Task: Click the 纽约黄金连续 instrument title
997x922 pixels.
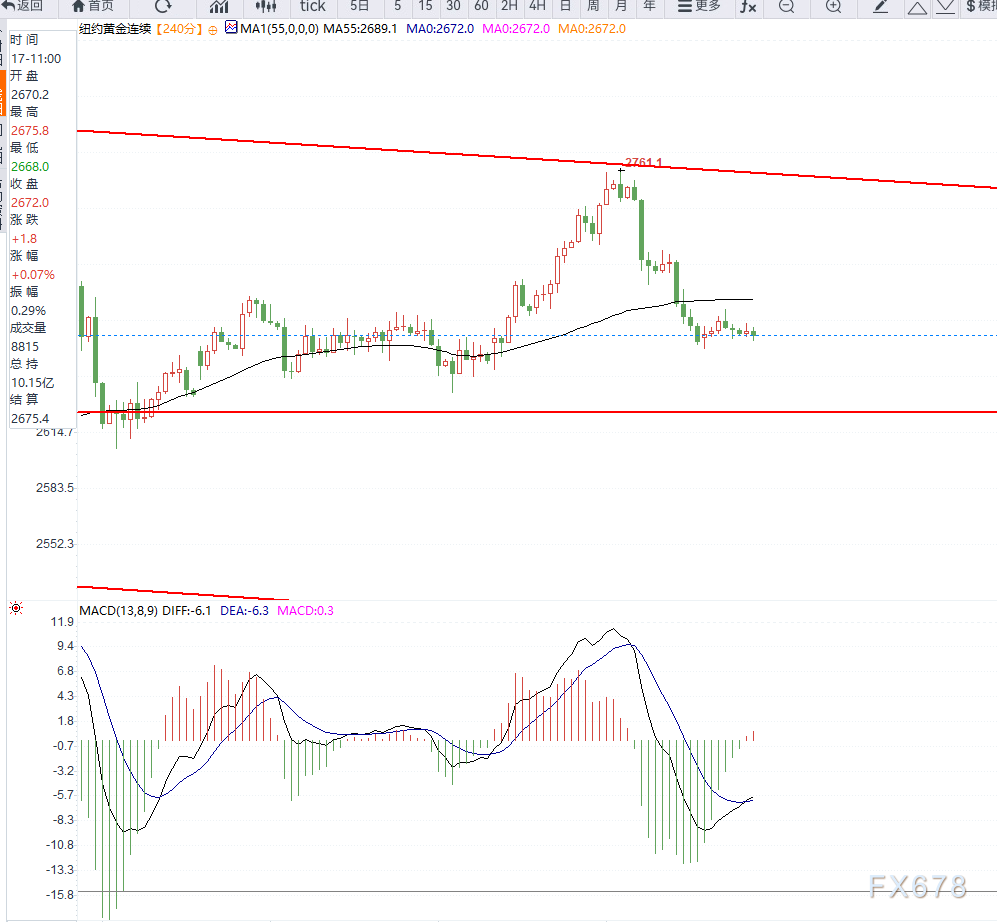Action: [115, 29]
